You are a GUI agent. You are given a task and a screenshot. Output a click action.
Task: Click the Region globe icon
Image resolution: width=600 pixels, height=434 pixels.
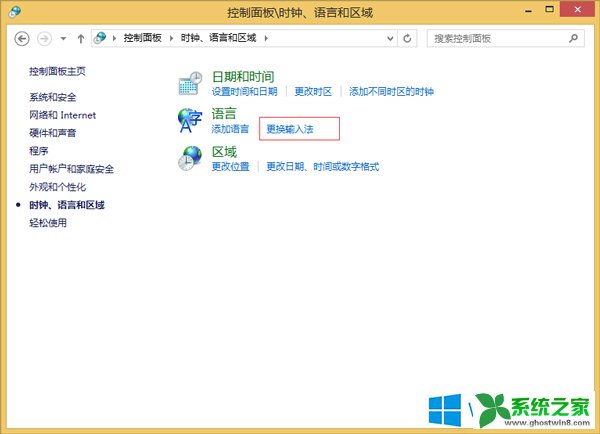click(190, 158)
